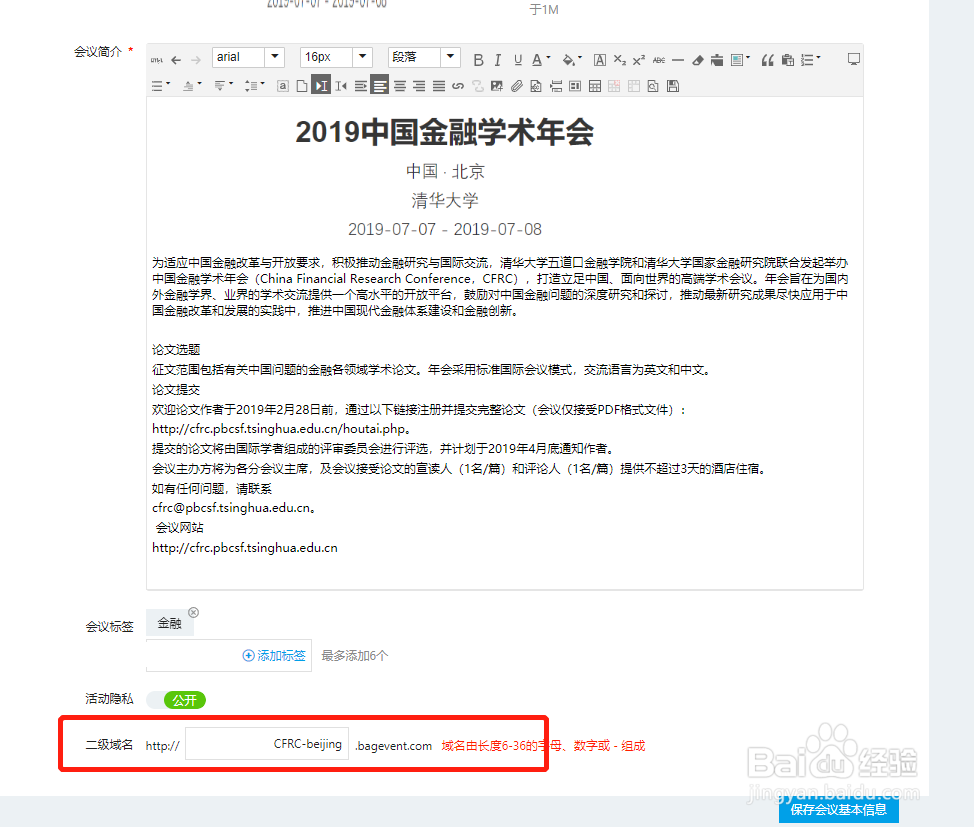The image size is (974, 827).
Task: Insert a page break
Action: tap(555, 86)
